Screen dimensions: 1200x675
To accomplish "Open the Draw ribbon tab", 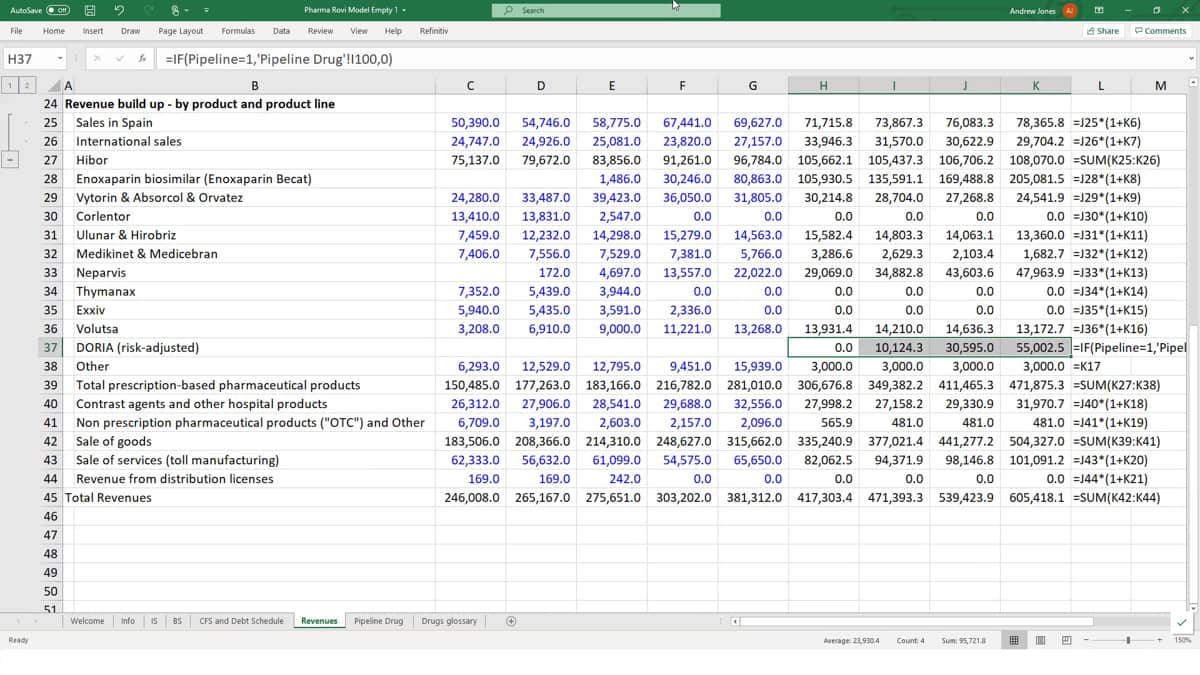I will [x=131, y=31].
